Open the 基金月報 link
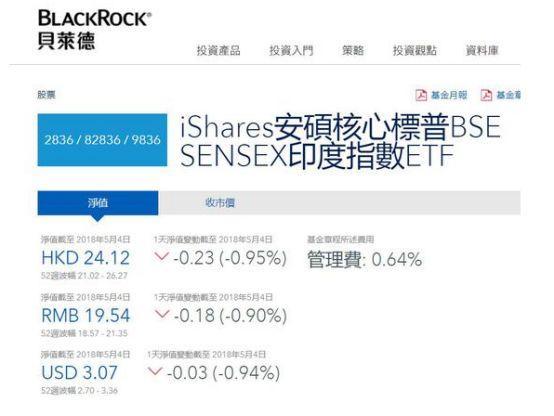The image size is (554, 416). point(449,95)
